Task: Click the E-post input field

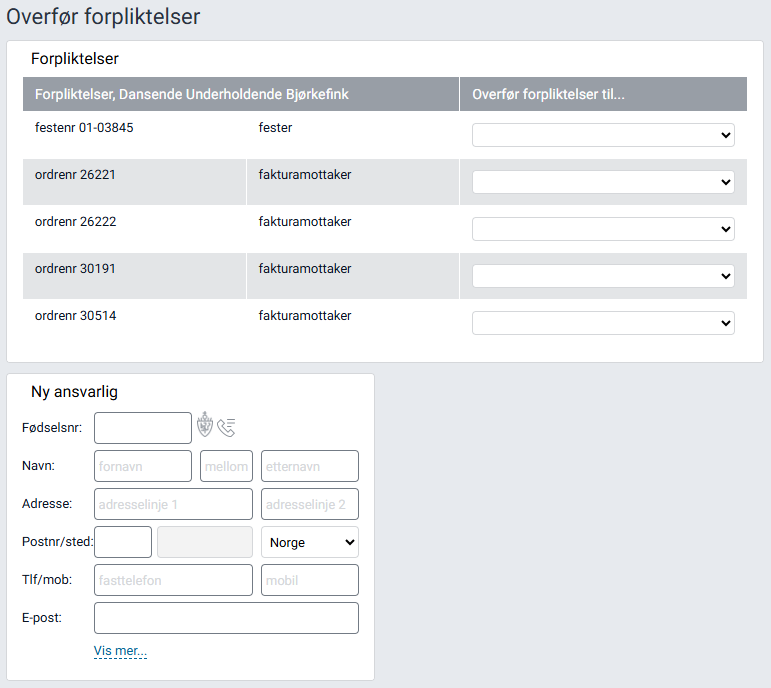Action: (226, 618)
